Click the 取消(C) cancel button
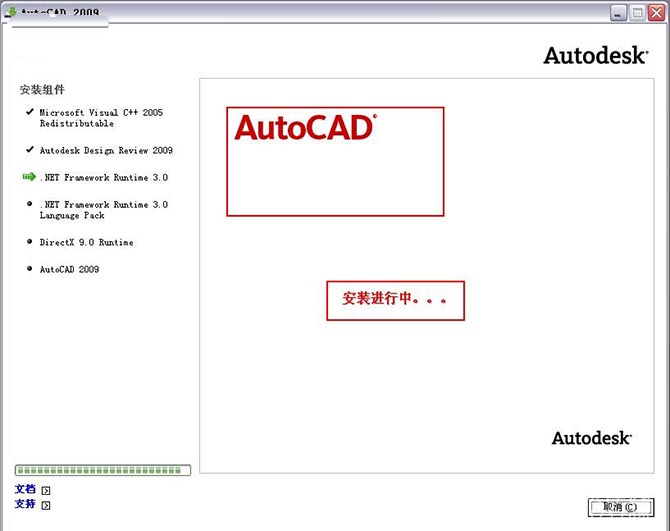This screenshot has height=531, width=670. pos(621,508)
